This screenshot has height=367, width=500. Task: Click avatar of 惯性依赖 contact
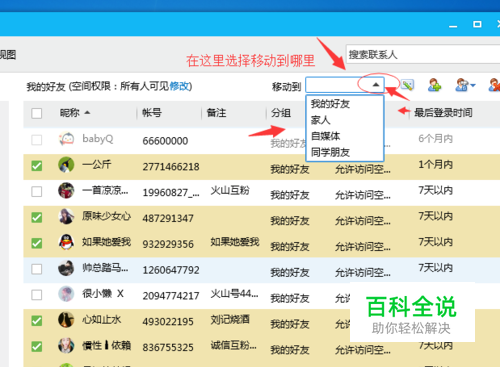coord(66,345)
